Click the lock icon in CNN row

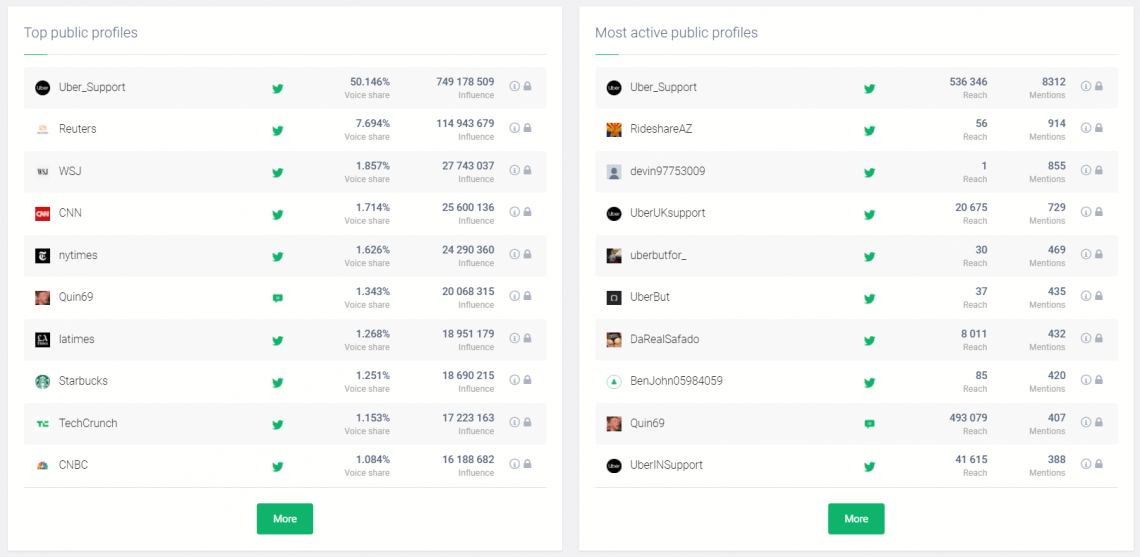(x=527, y=212)
